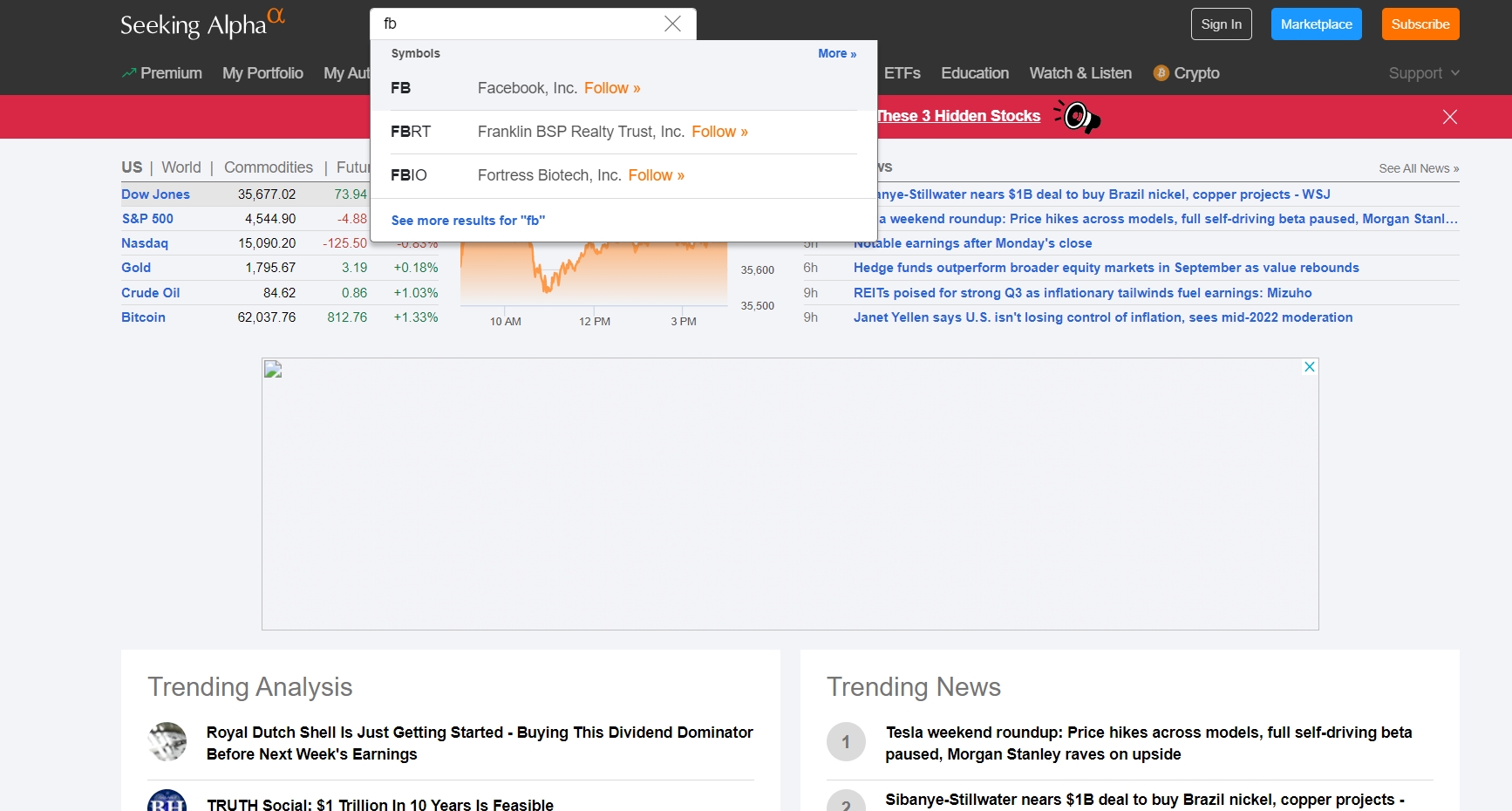Viewport: 1512px width, 811px height.
Task: Follow Facebook, Inc.
Action: (x=612, y=88)
